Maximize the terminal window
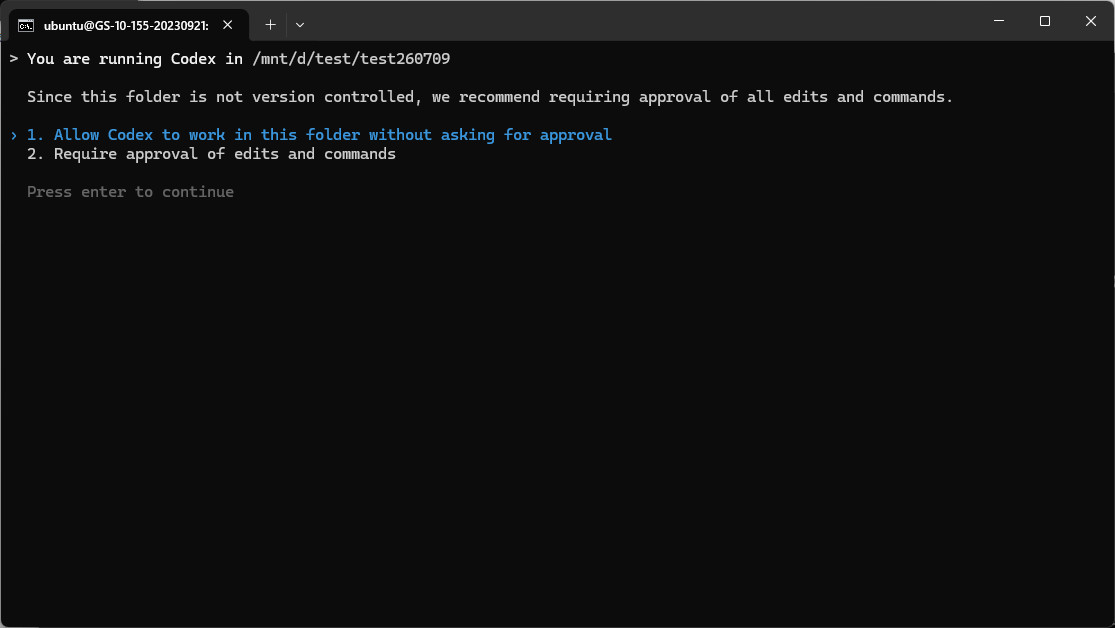The image size is (1115, 628). click(x=1045, y=21)
